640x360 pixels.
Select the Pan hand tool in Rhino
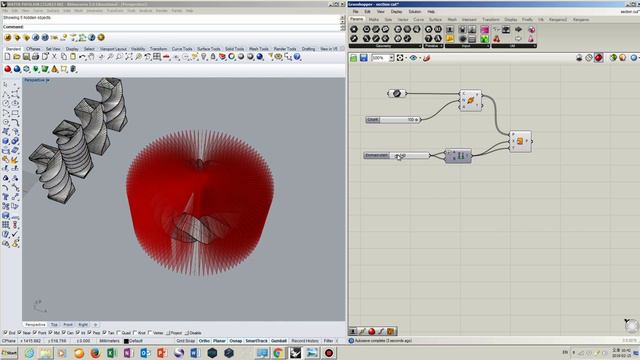[x=91, y=57]
